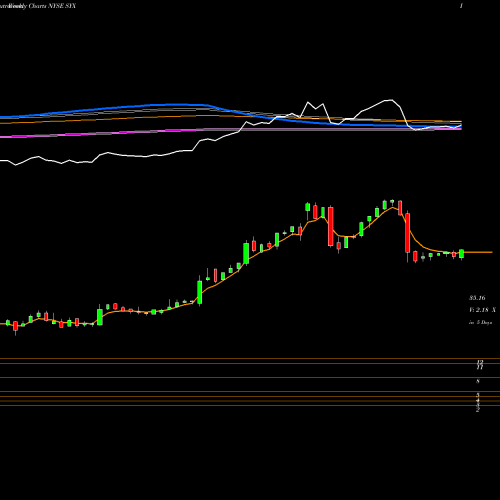The image size is (500, 500).
Task: Select the tallest red candle near first peak
Action: click(331, 227)
